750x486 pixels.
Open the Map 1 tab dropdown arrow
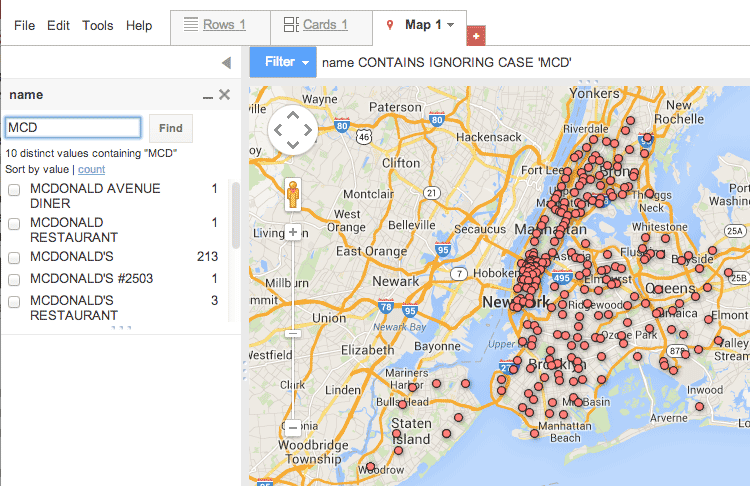[x=451, y=25]
